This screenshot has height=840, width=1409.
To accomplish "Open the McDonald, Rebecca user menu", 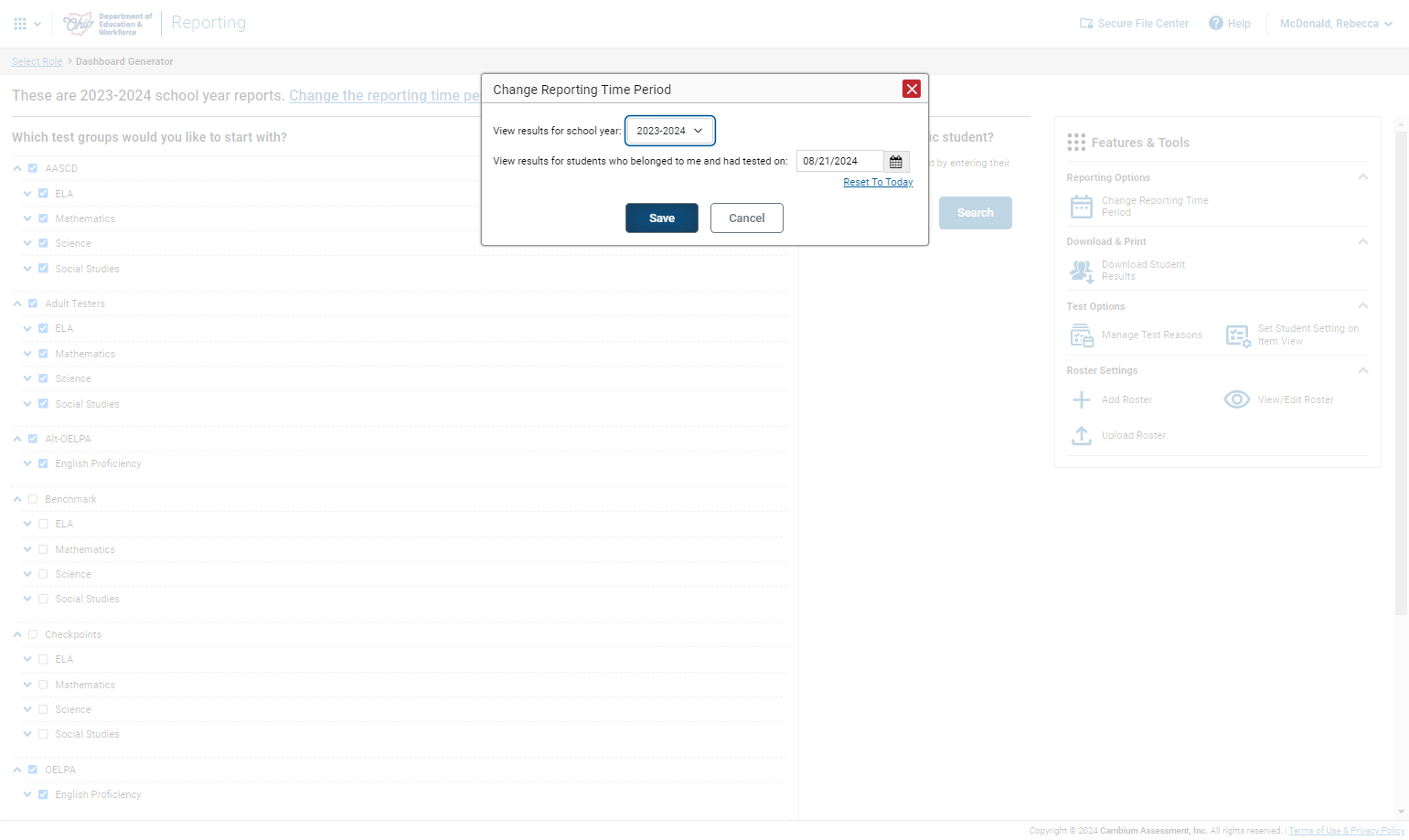I will tap(1336, 24).
